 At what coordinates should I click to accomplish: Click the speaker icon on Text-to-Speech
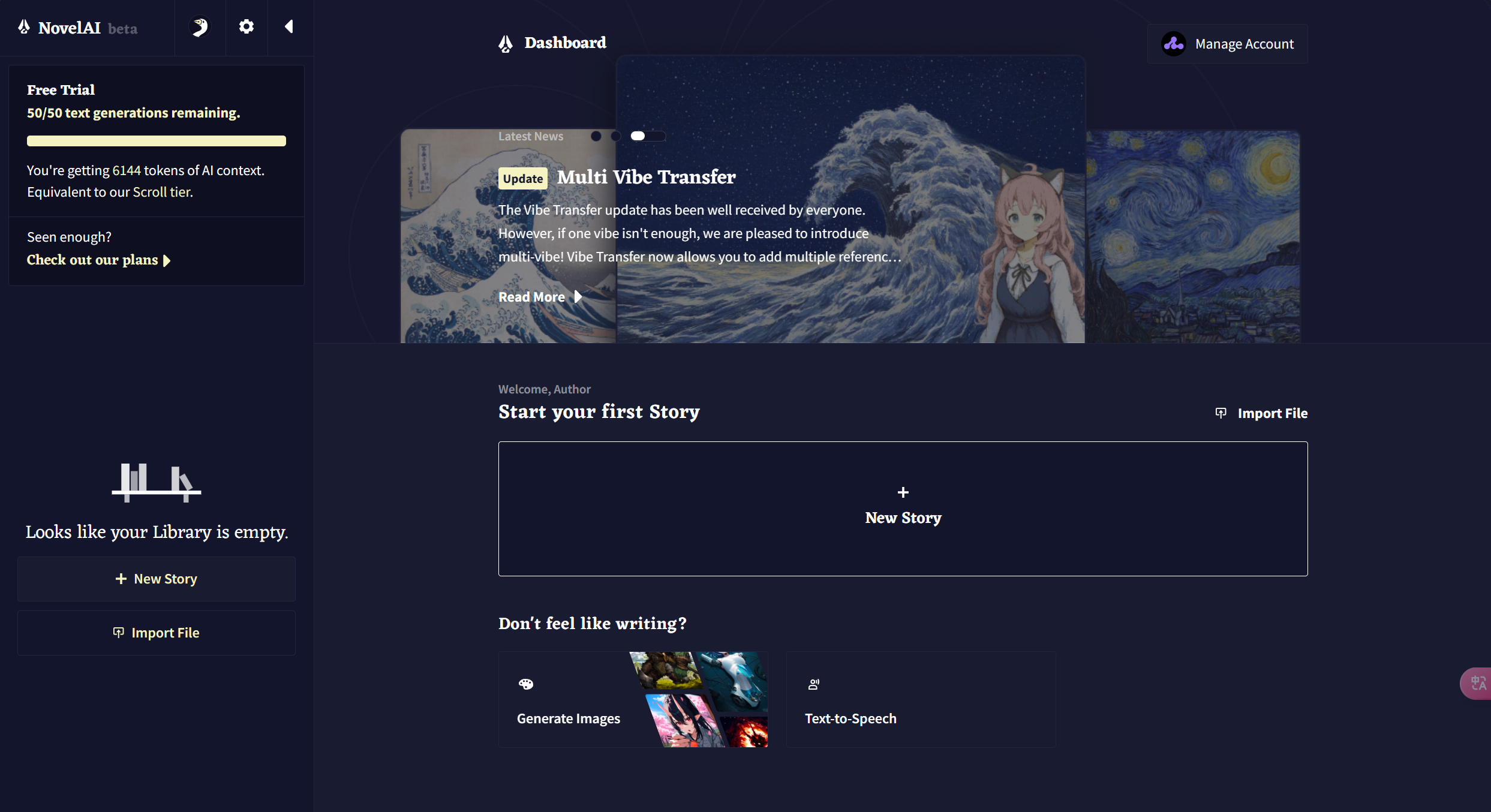814,684
